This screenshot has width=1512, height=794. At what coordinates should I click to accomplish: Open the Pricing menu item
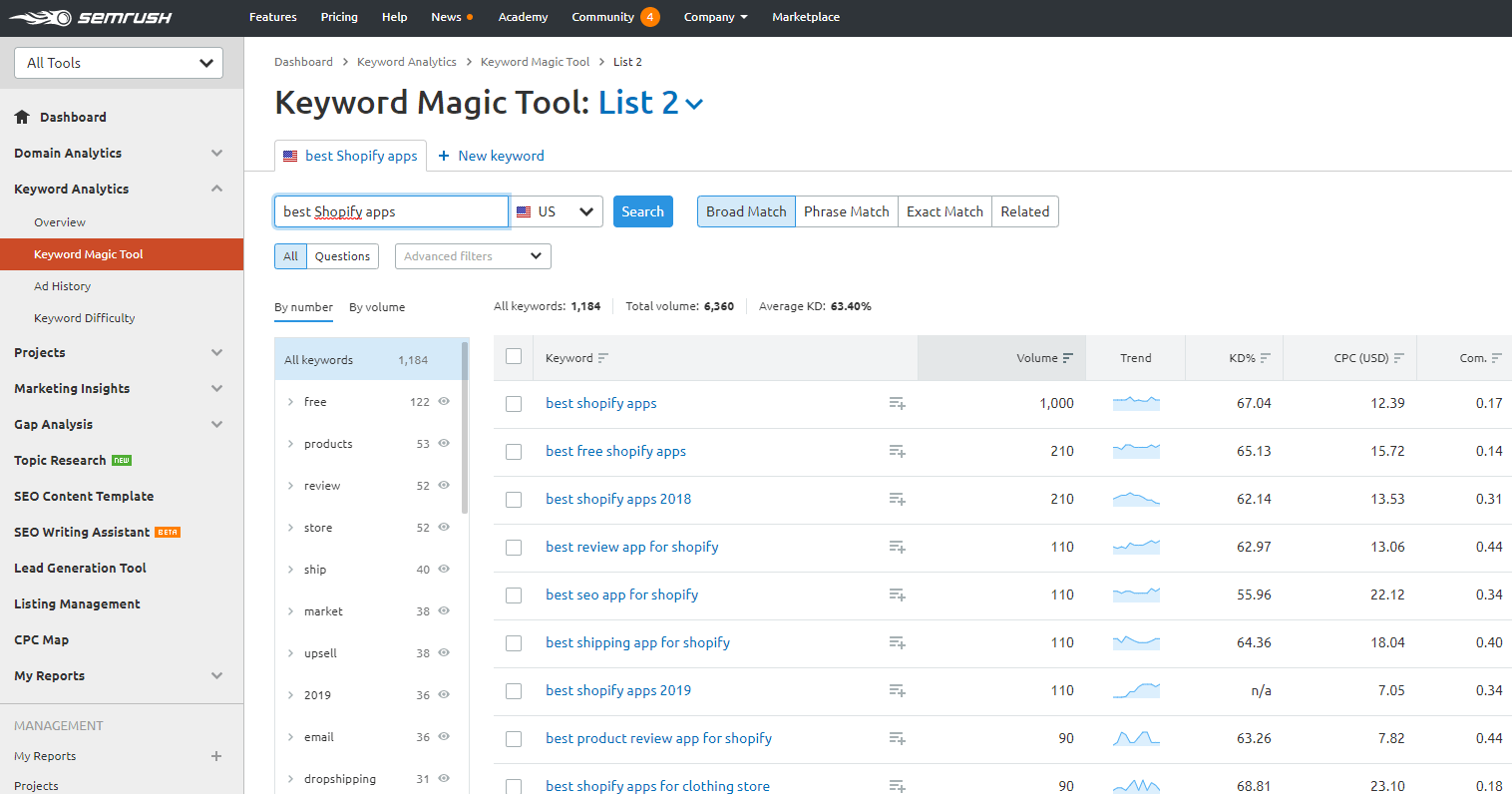pyautogui.click(x=339, y=17)
